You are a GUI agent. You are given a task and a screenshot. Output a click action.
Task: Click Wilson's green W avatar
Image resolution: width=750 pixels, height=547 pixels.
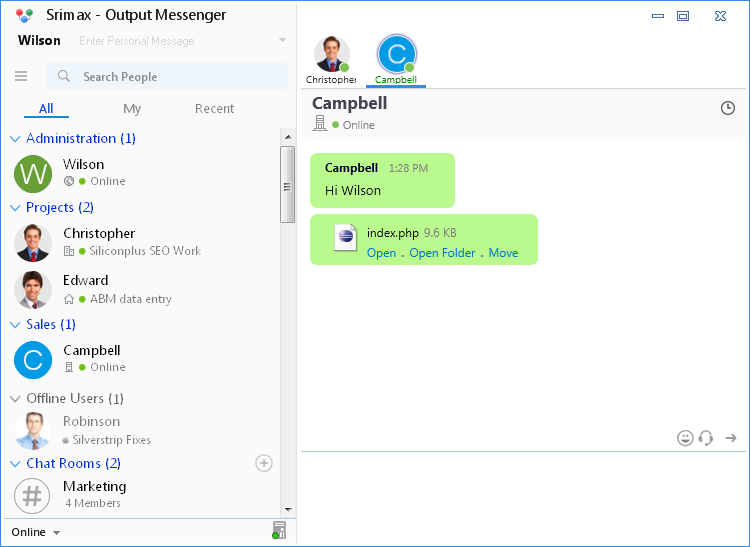(33, 174)
